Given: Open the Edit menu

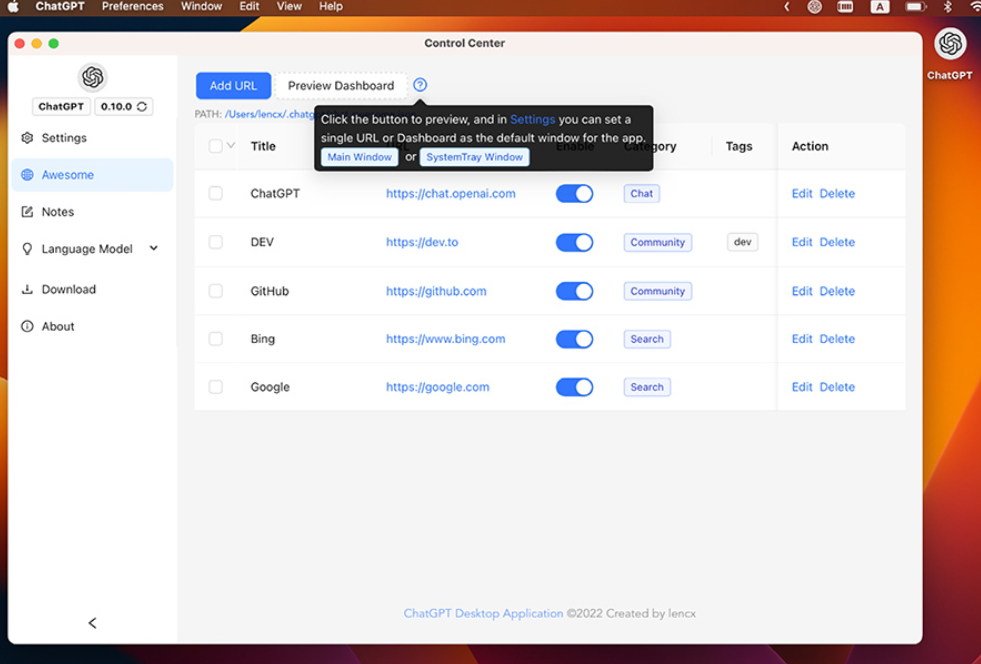Looking at the screenshot, I should (x=249, y=6).
